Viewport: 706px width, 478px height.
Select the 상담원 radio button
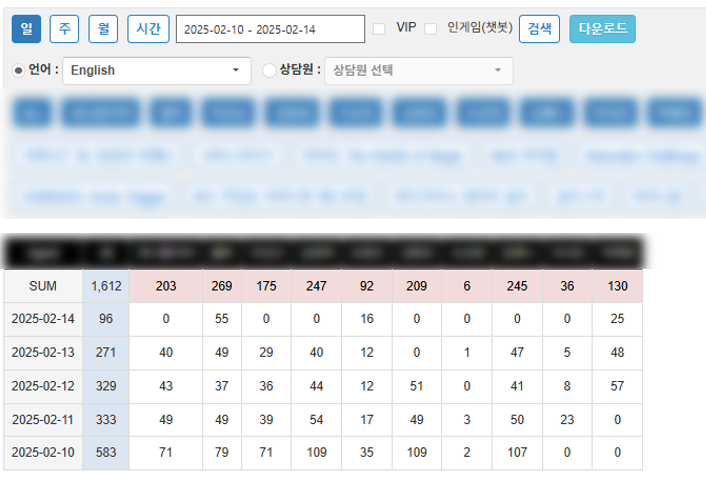pyautogui.click(x=268, y=71)
